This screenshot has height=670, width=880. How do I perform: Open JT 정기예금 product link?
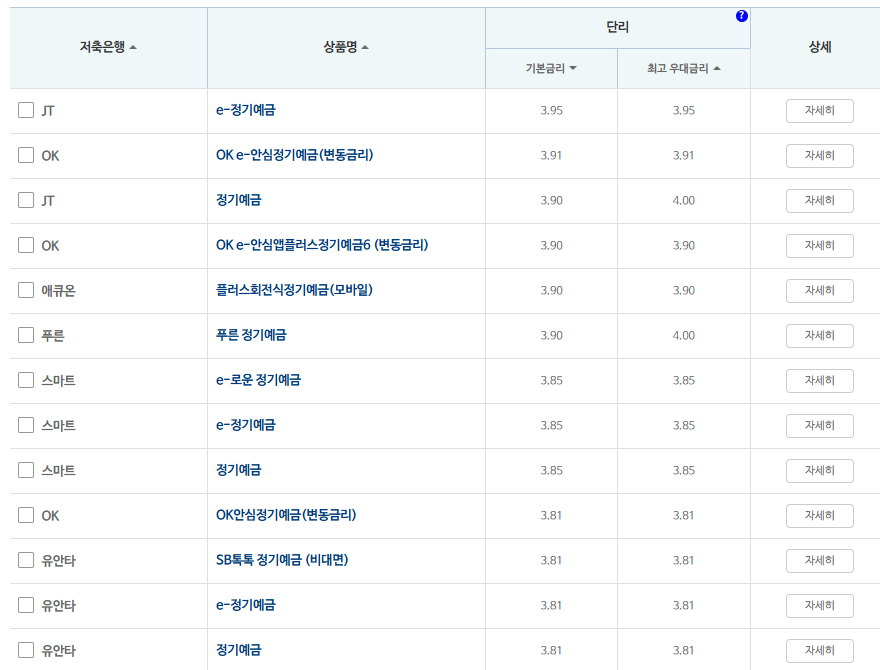pyautogui.click(x=239, y=200)
